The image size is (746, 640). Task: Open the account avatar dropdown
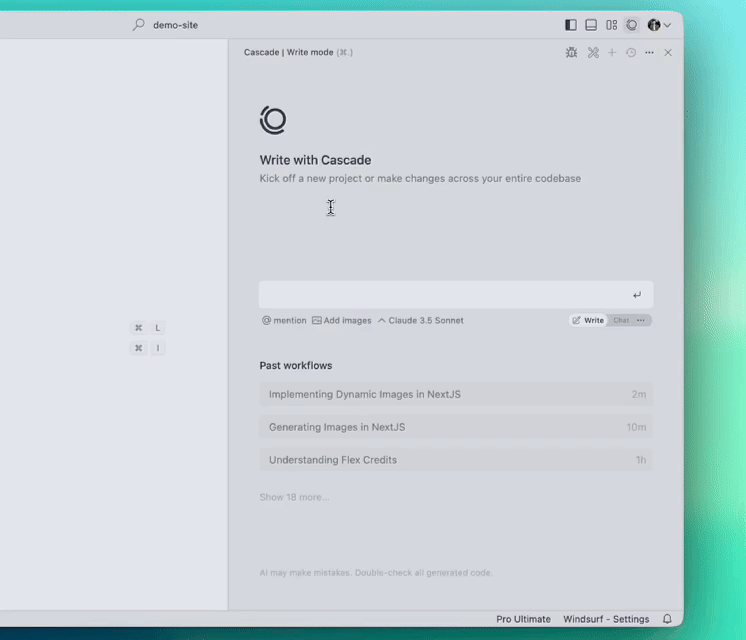(659, 25)
